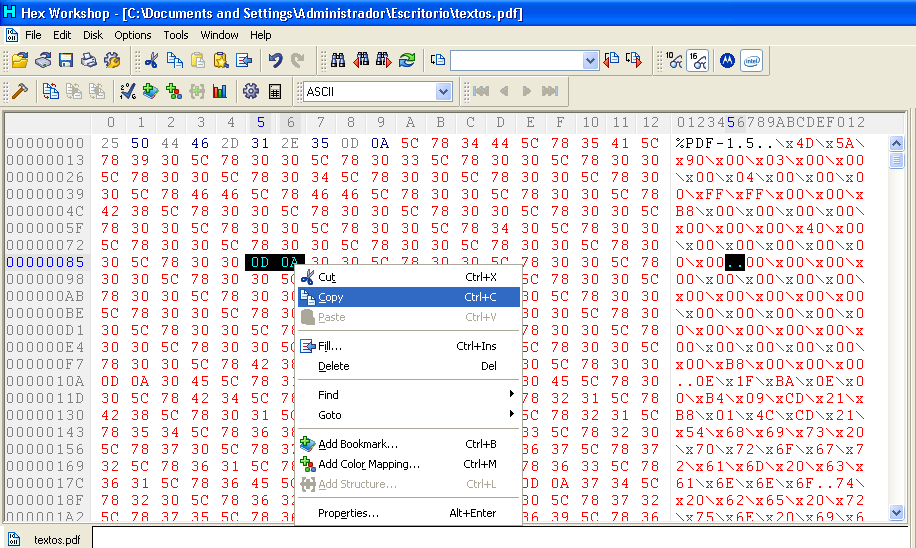
Task: Click the Hex Workshop document icon in menu bar
Action: [x=12, y=35]
